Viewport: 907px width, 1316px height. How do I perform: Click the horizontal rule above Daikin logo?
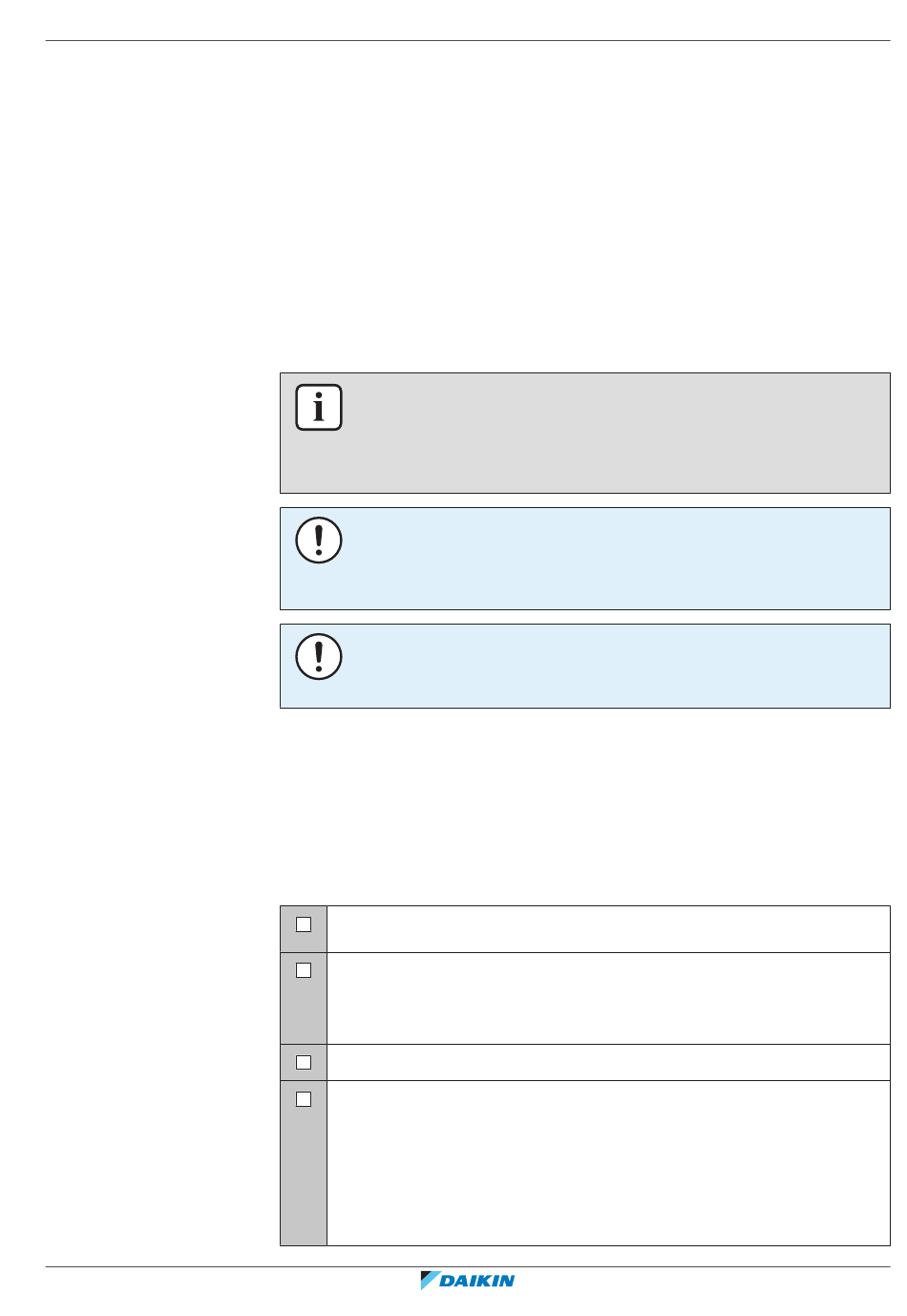468,1266
